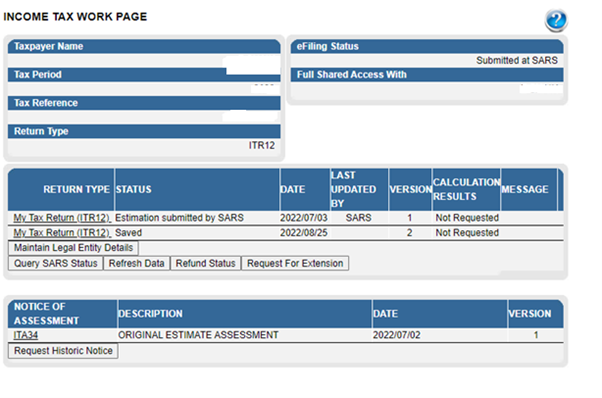
Task: Click Request For Extension button
Action: [x=295, y=264]
